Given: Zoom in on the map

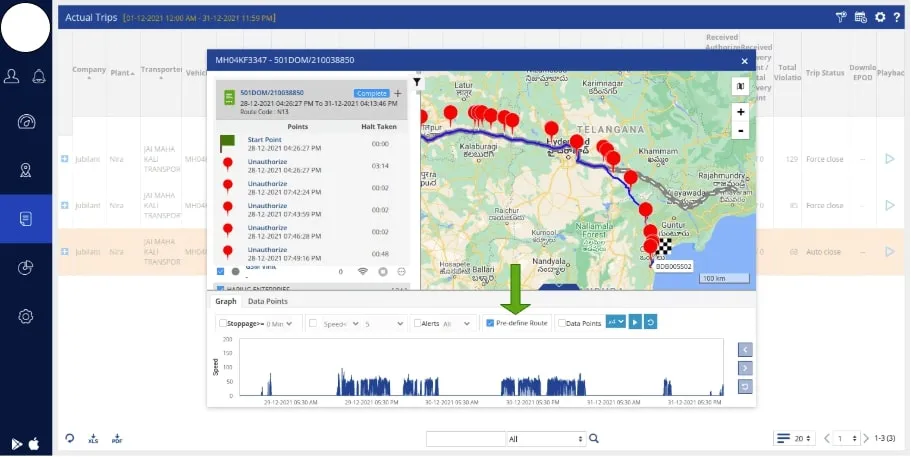Looking at the screenshot, I should tap(740, 112).
